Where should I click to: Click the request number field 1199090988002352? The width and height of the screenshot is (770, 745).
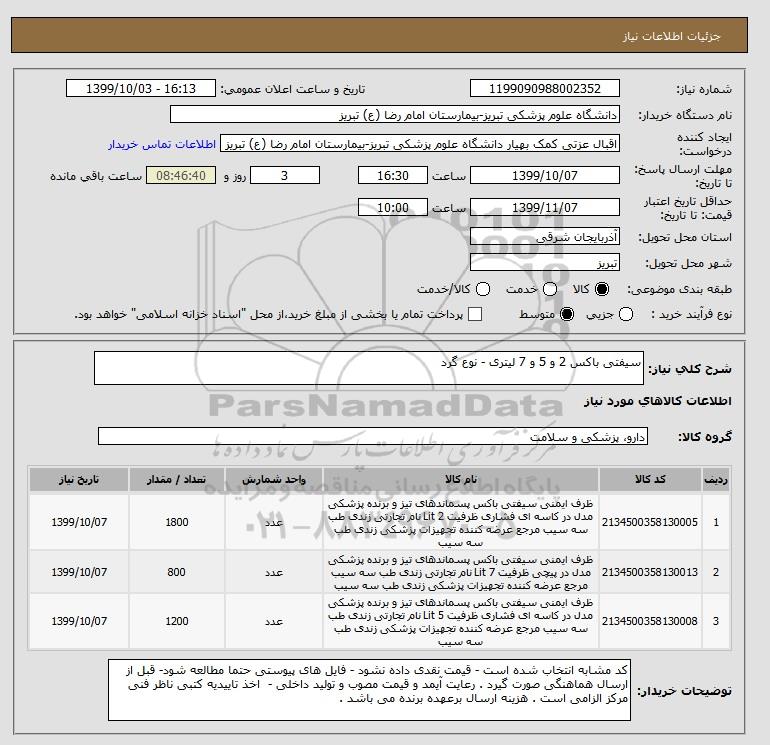(x=545, y=89)
